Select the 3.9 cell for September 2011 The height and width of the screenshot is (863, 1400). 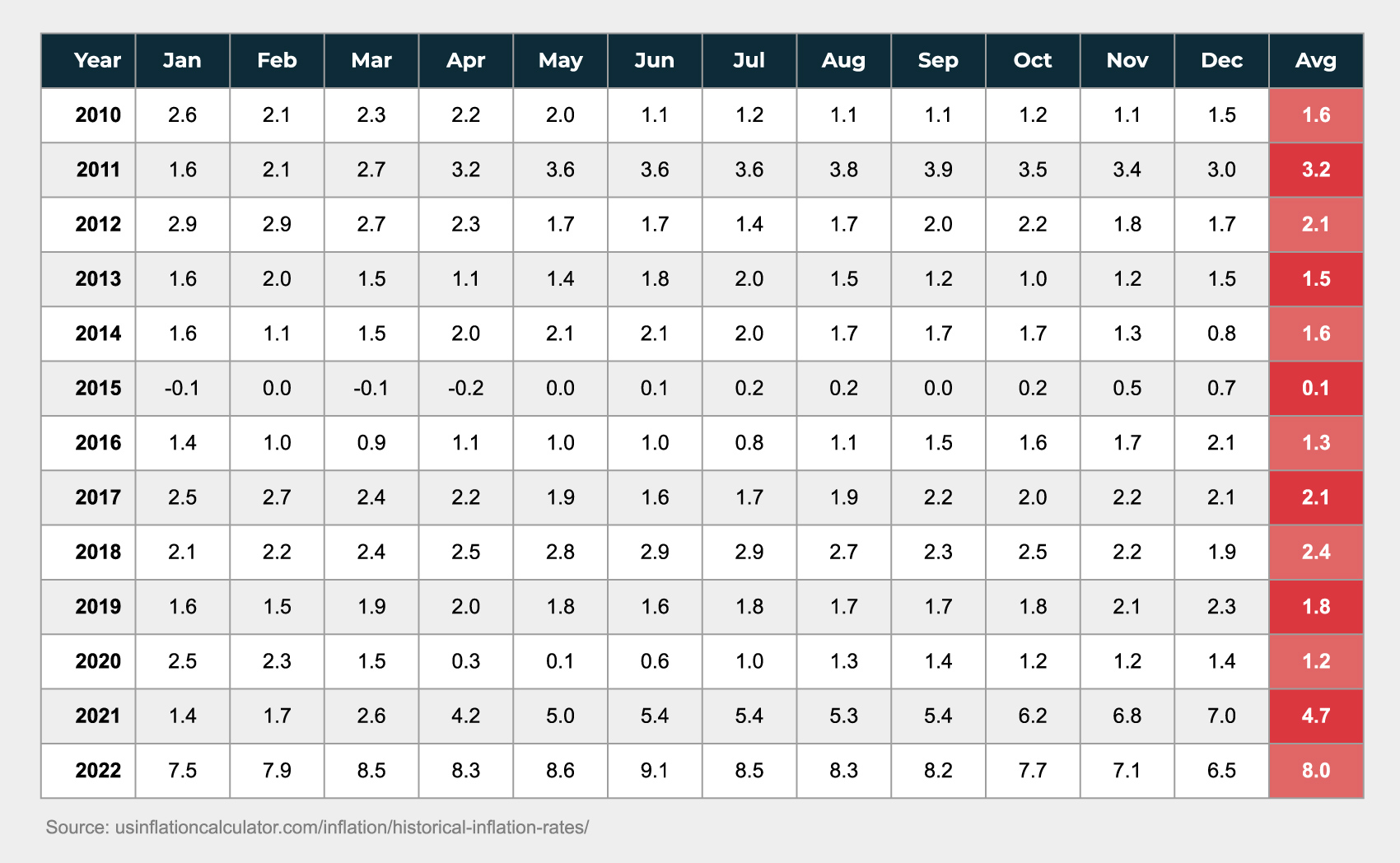[938, 170]
